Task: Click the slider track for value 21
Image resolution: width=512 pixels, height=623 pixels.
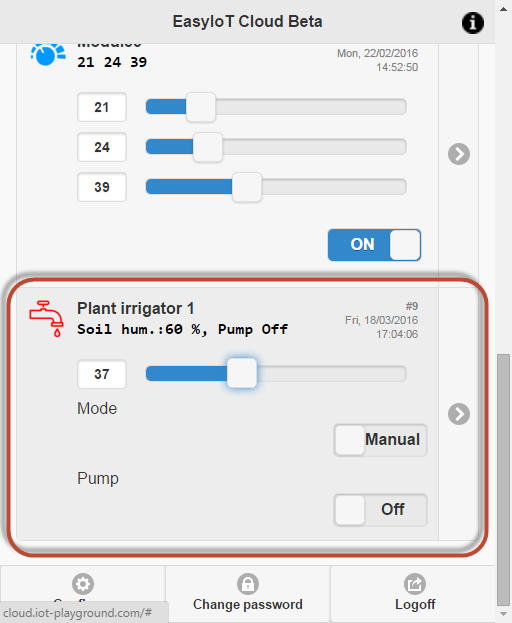Action: coord(276,107)
